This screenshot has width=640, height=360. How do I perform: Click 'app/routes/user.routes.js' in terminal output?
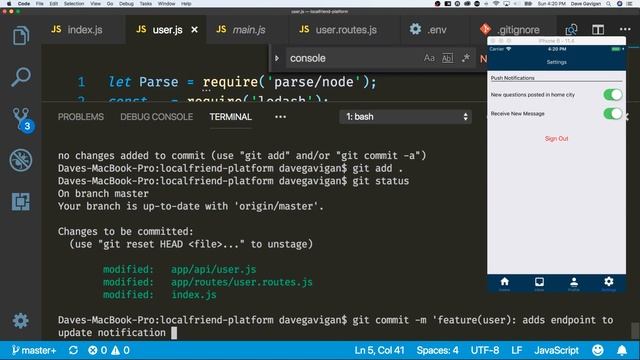(242, 282)
